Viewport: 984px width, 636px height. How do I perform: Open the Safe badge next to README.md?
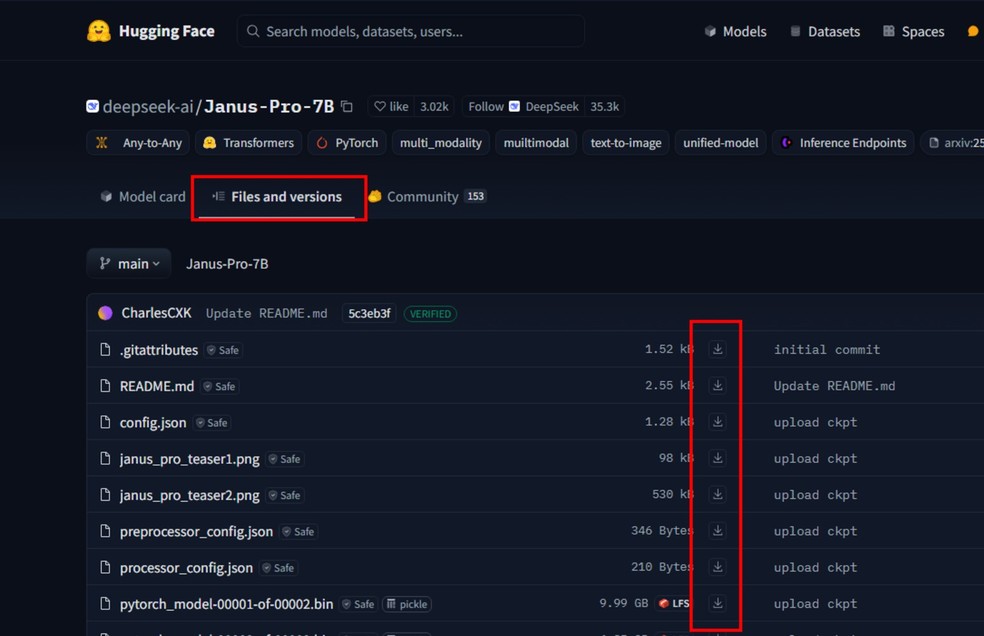(x=220, y=387)
